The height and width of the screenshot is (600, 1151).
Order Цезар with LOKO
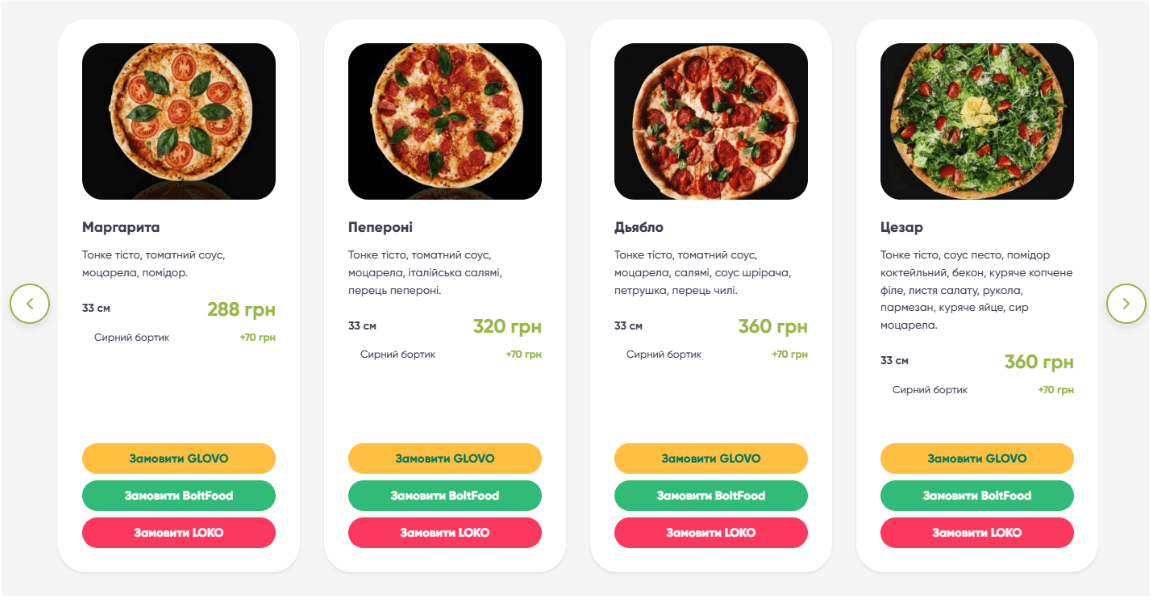pos(976,532)
